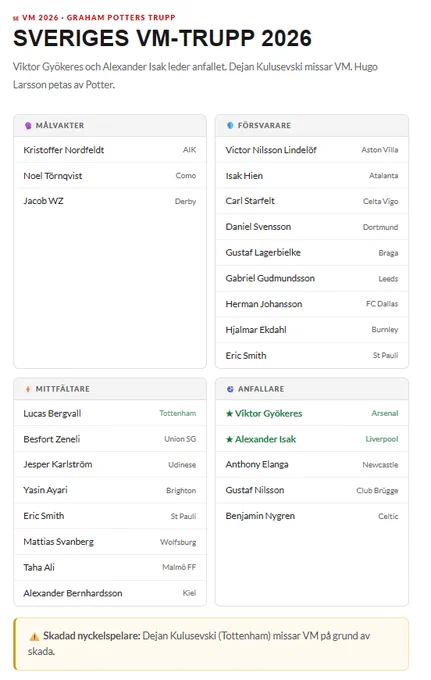Click Eric Smith in the Försvarare list
431x680 pixels.
246,356
